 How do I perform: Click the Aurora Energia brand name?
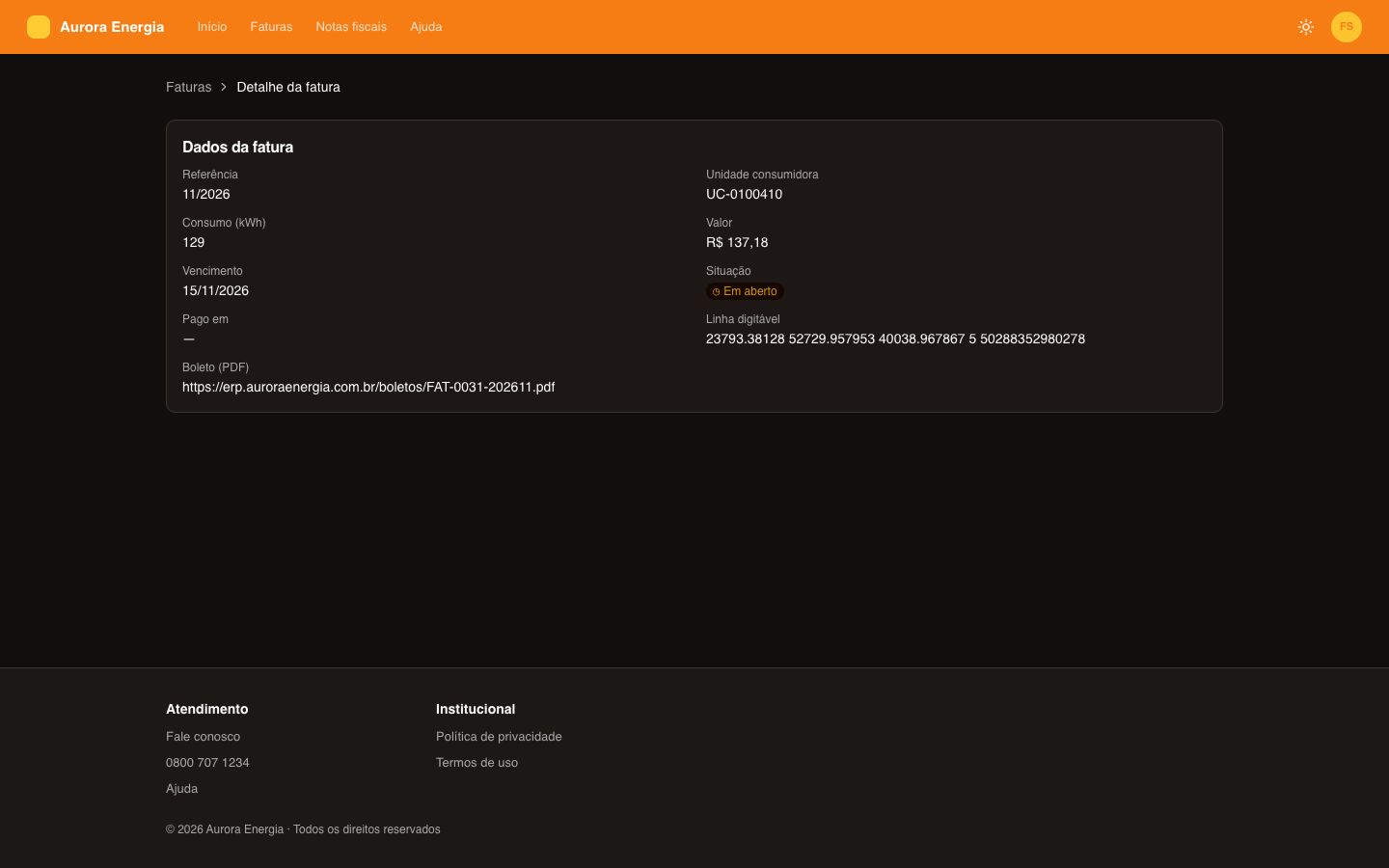(112, 27)
